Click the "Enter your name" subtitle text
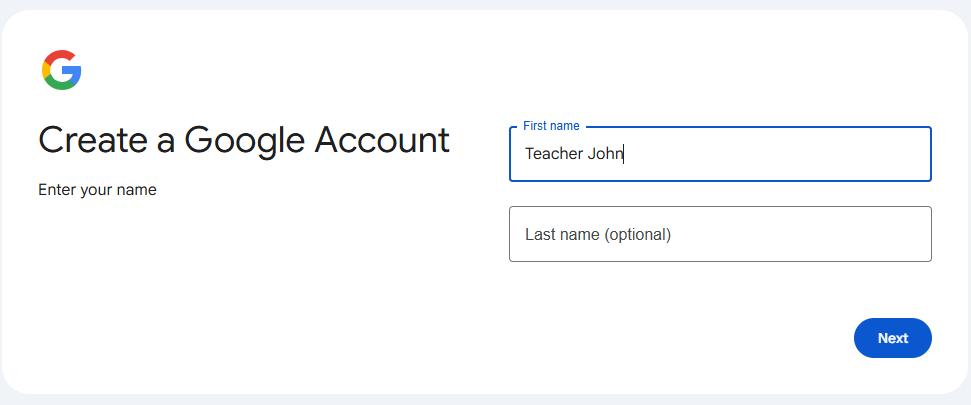 97,190
